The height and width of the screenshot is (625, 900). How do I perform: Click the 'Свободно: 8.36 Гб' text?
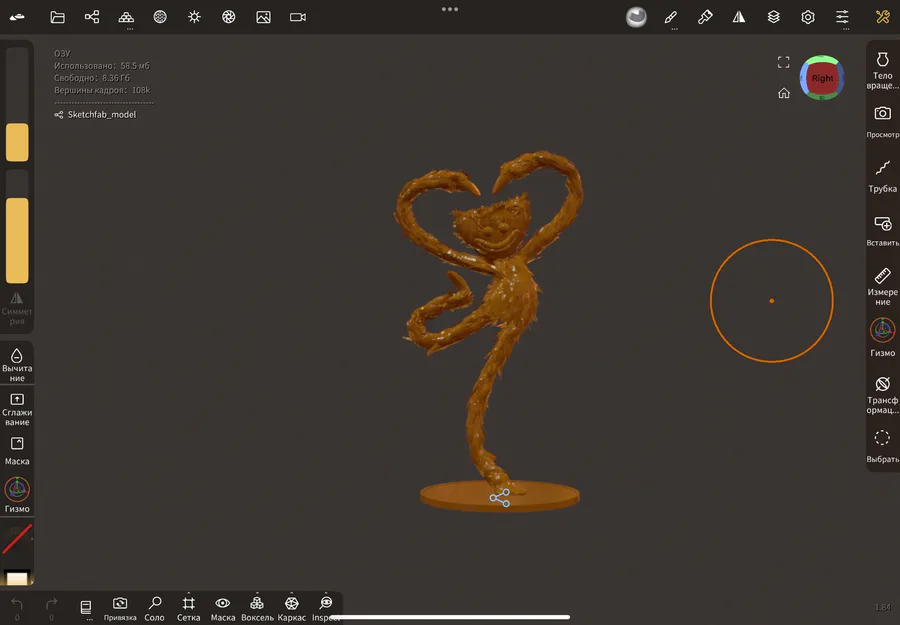[92, 77]
